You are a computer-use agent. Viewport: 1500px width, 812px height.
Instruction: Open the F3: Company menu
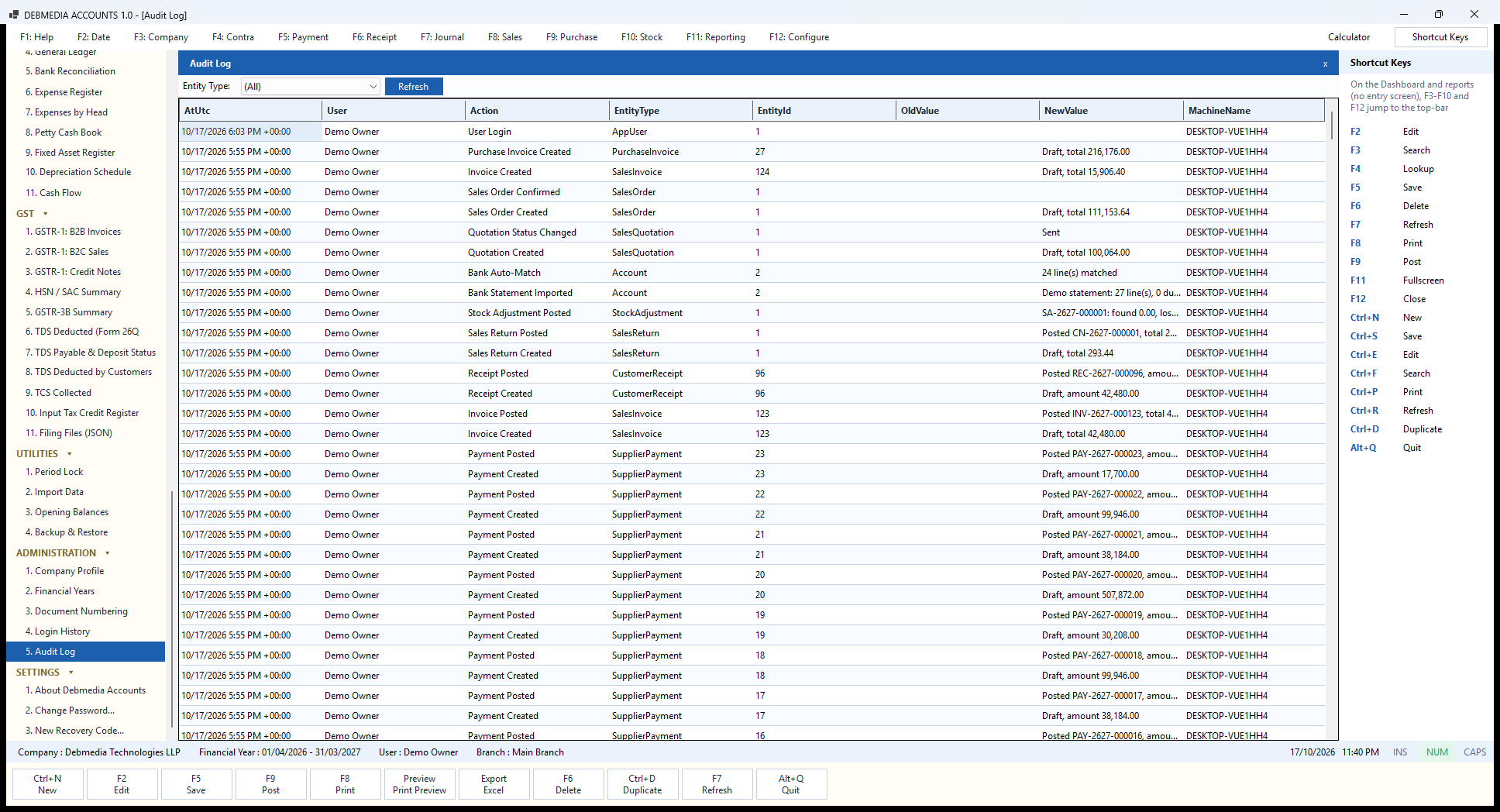coord(161,36)
